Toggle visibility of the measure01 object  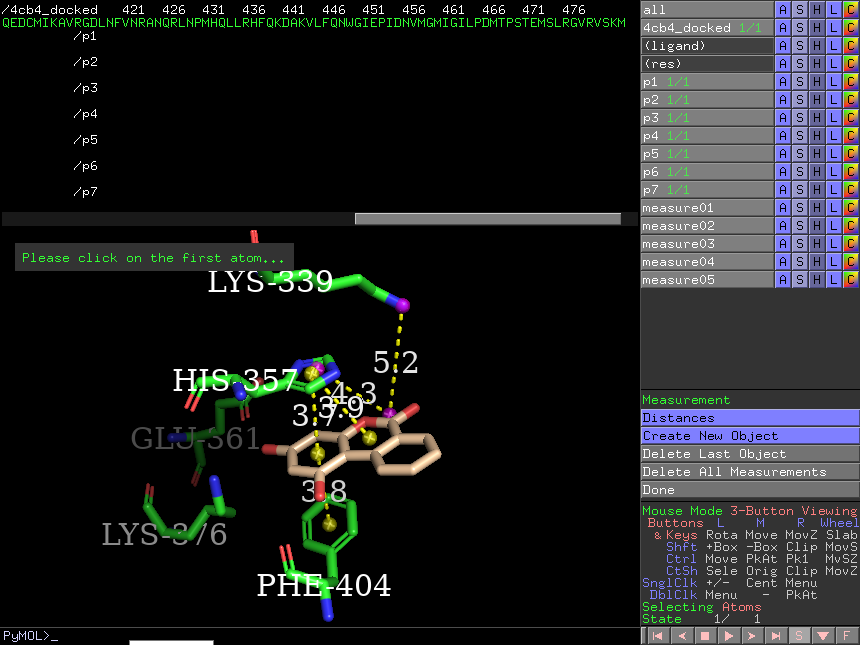tap(706, 208)
